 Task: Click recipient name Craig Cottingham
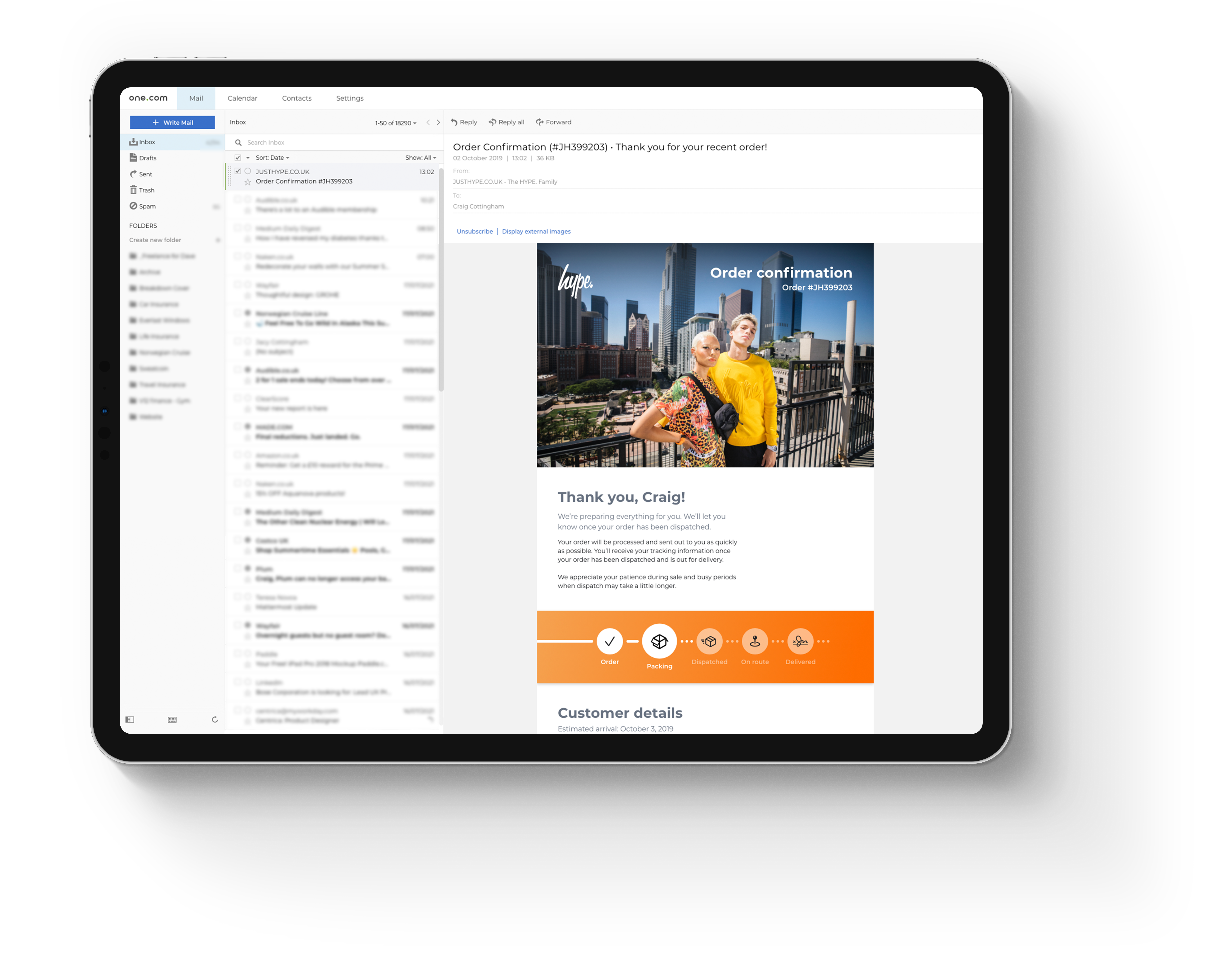click(478, 206)
